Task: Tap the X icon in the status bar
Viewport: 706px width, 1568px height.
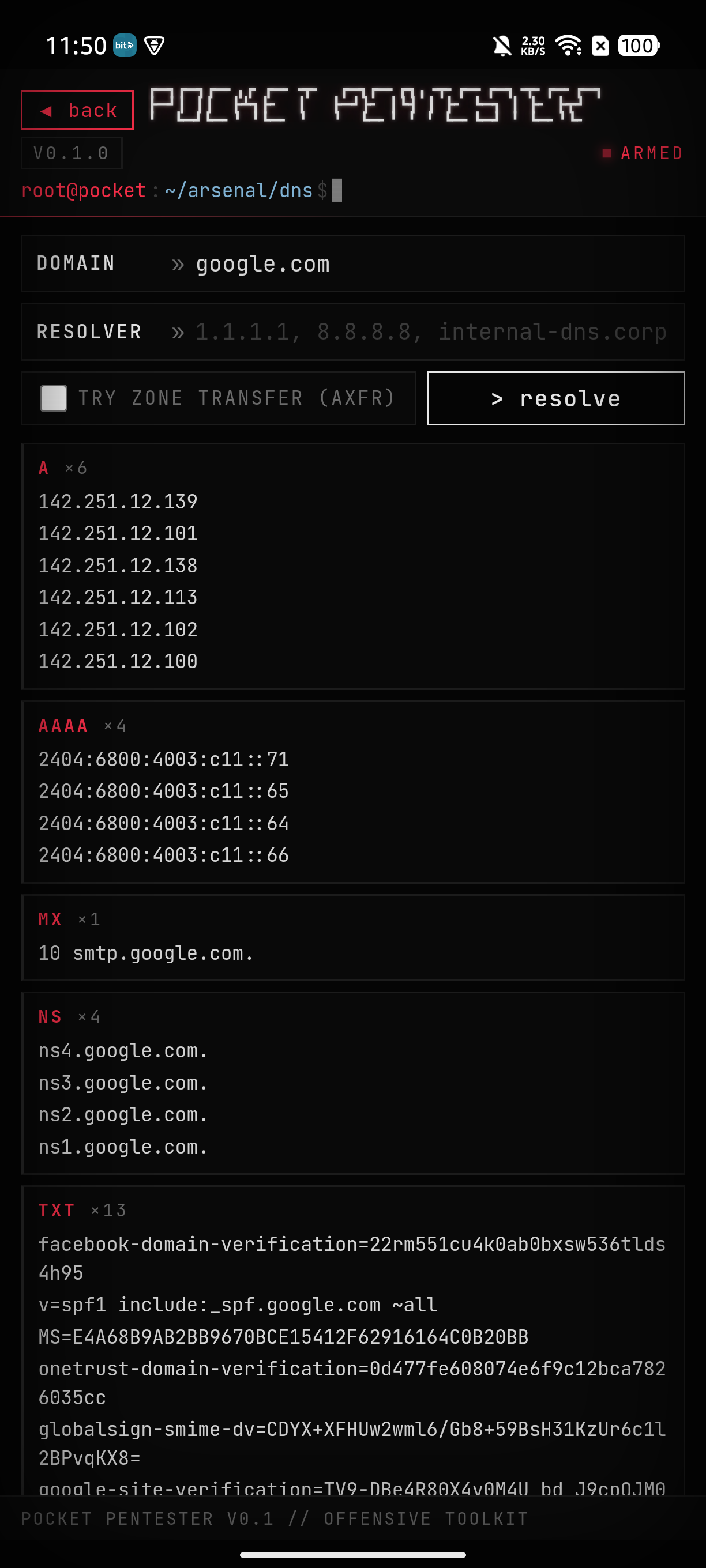Action: [x=600, y=46]
